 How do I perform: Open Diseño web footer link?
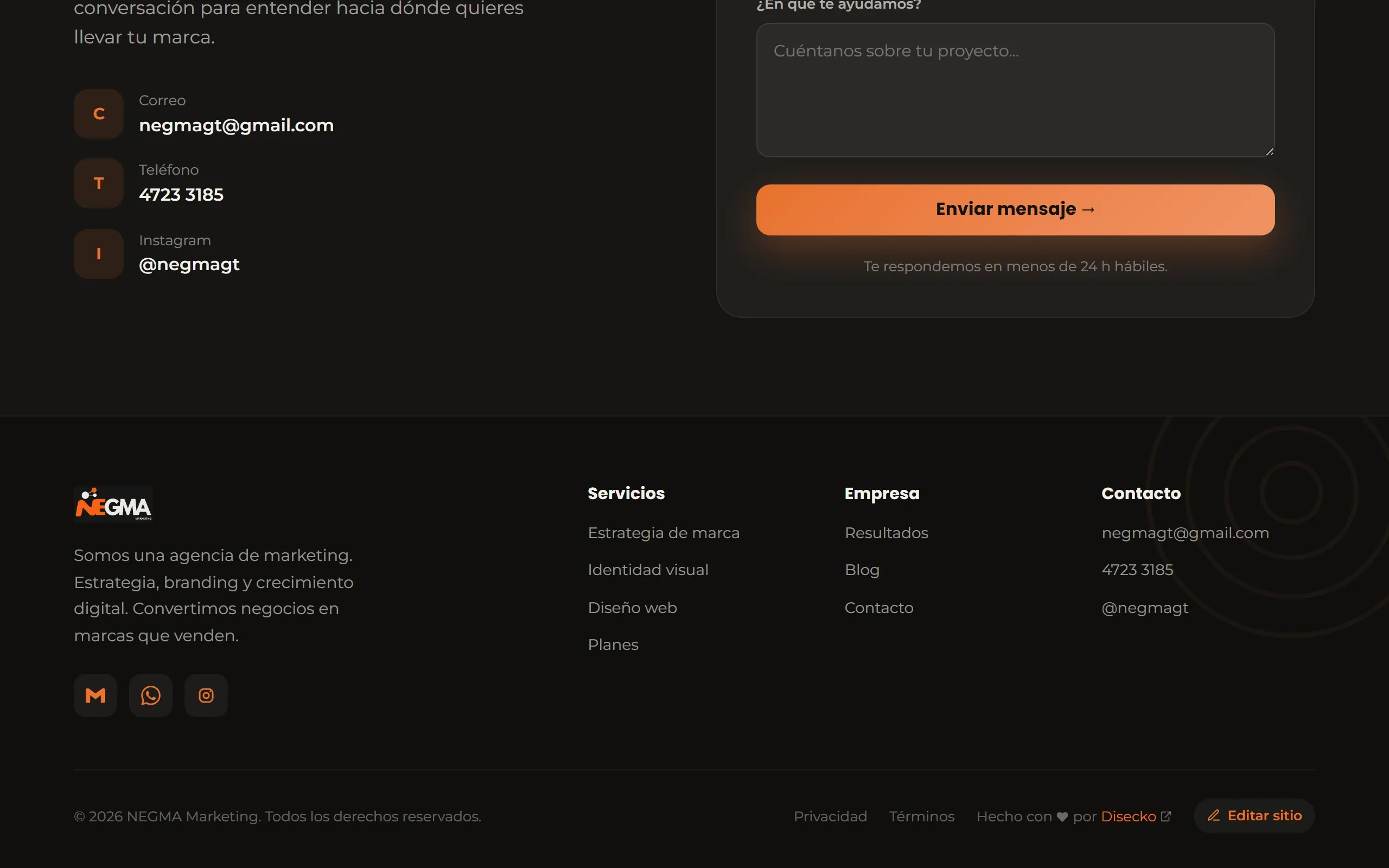pos(633,608)
